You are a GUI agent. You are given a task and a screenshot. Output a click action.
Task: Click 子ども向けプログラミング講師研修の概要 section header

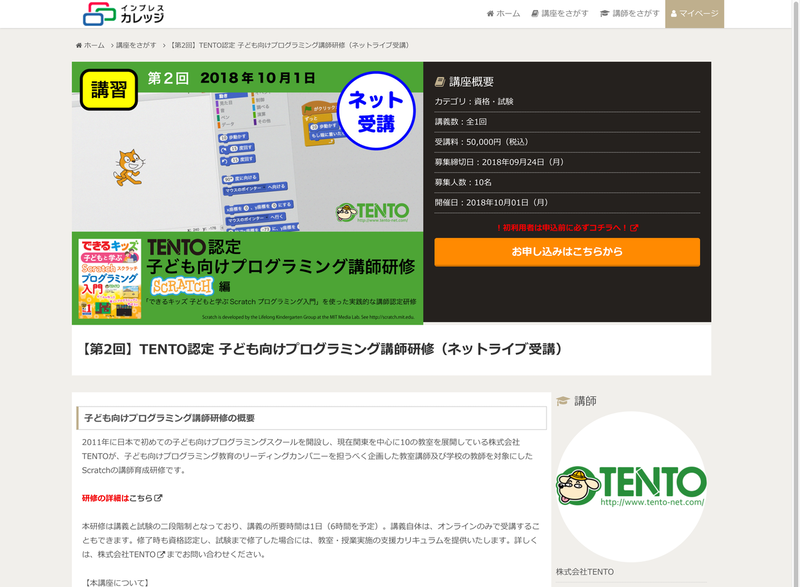point(311,418)
